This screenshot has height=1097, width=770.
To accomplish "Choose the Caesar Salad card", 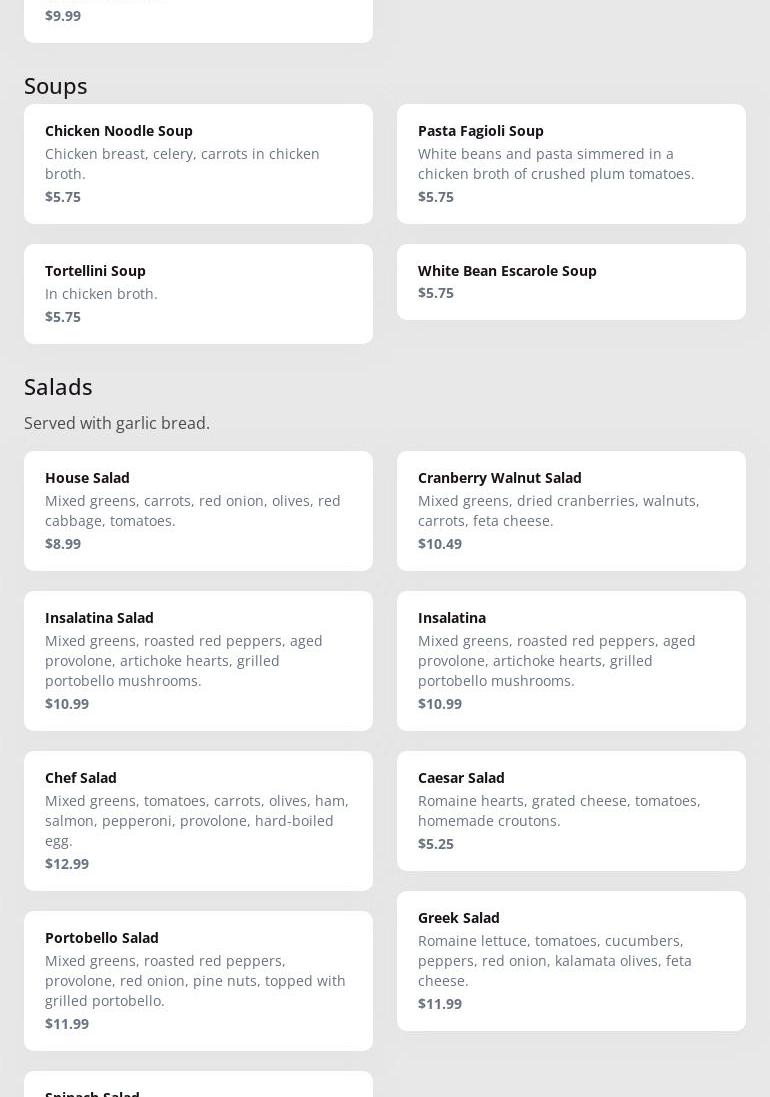I will 571,810.
